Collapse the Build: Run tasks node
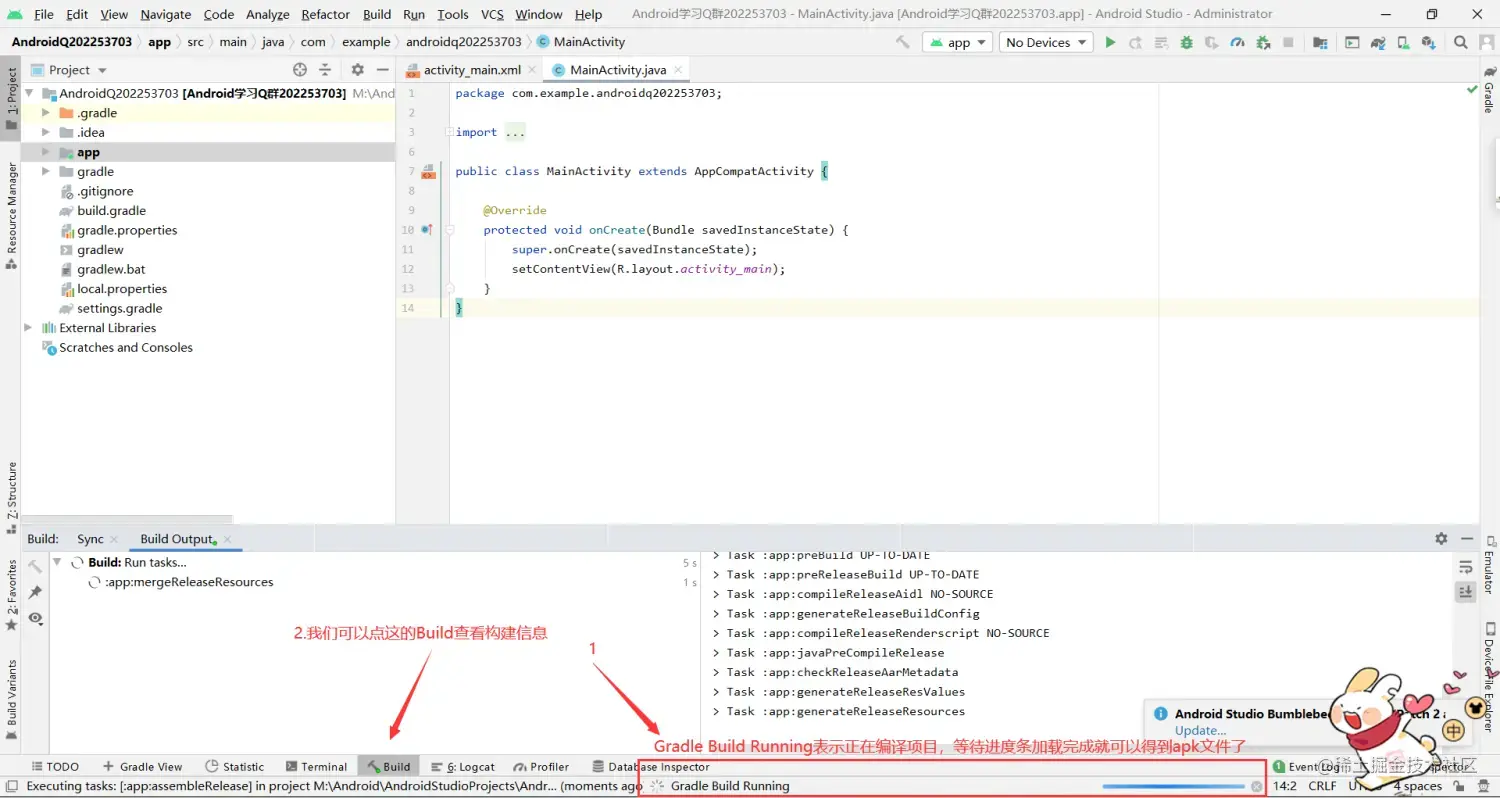Image resolution: width=1500 pixels, height=798 pixels. pyautogui.click(x=57, y=562)
